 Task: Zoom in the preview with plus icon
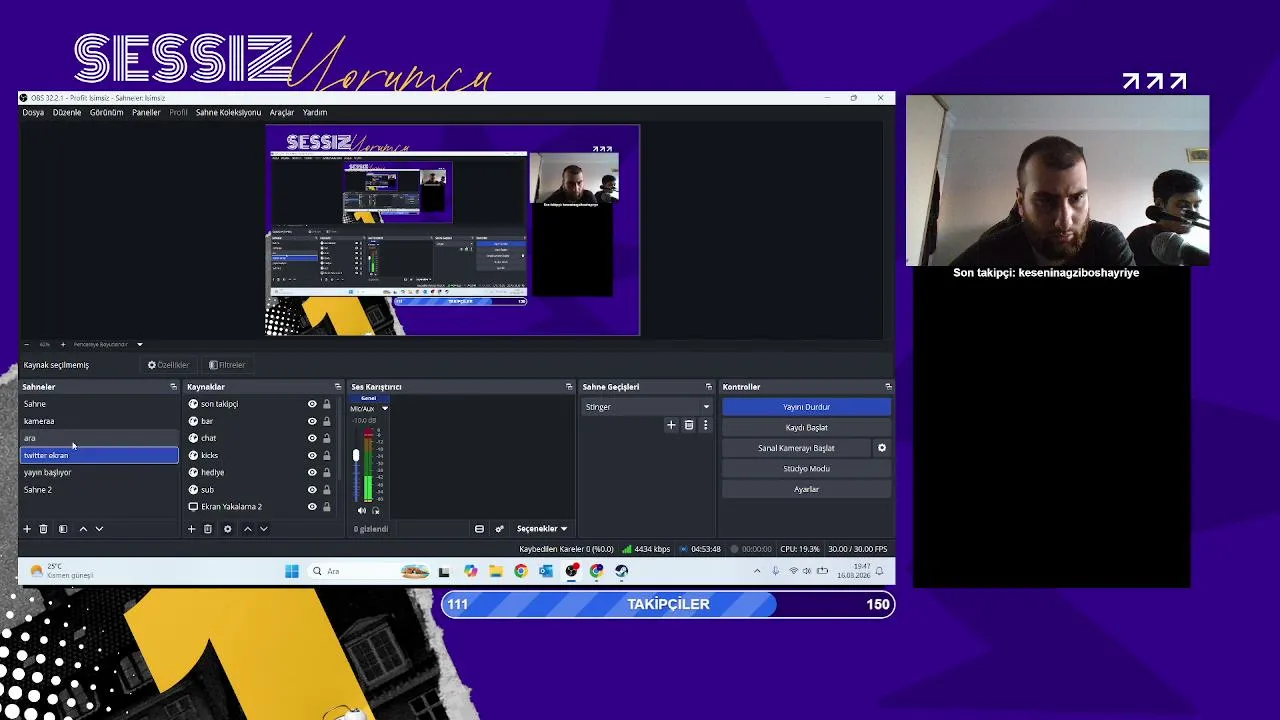pos(62,345)
